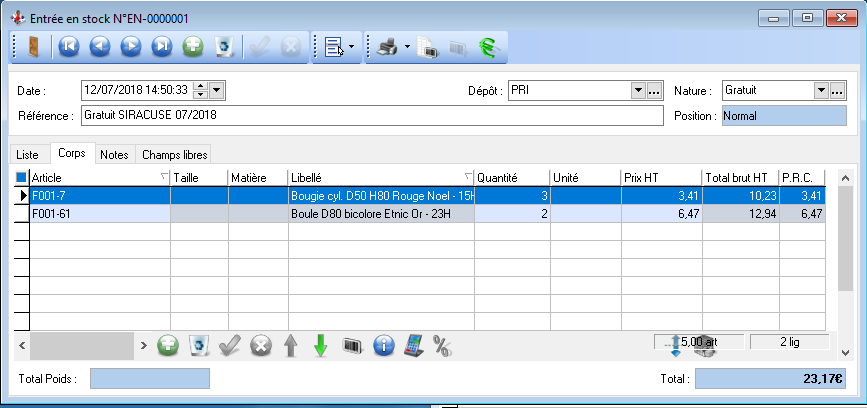The height and width of the screenshot is (408, 867).
Task: Click the Référence text field
Action: pyautogui.click(x=371, y=115)
